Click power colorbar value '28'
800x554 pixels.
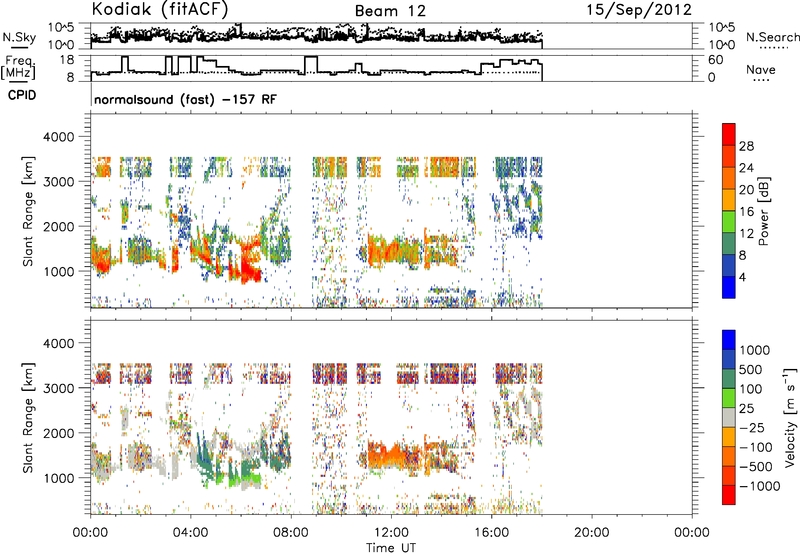pyautogui.click(x=746, y=146)
